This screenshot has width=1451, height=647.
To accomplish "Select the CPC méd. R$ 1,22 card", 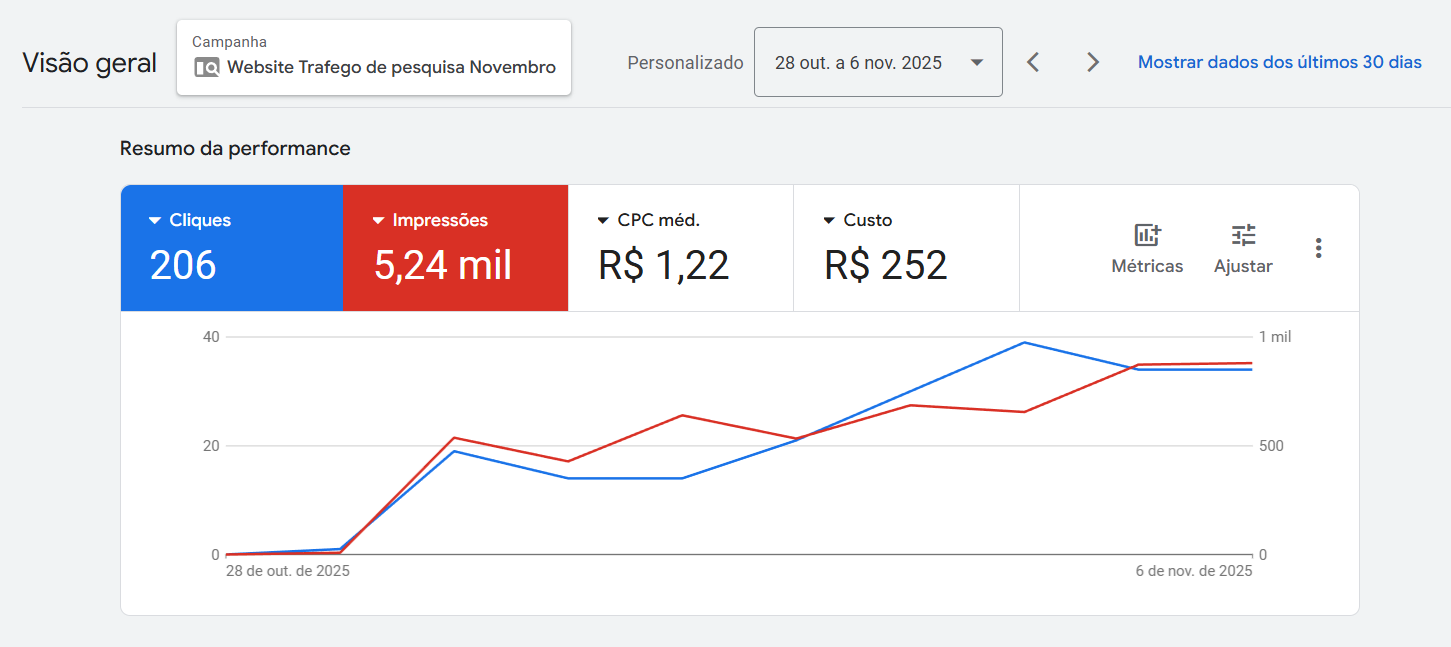I will tap(680, 248).
